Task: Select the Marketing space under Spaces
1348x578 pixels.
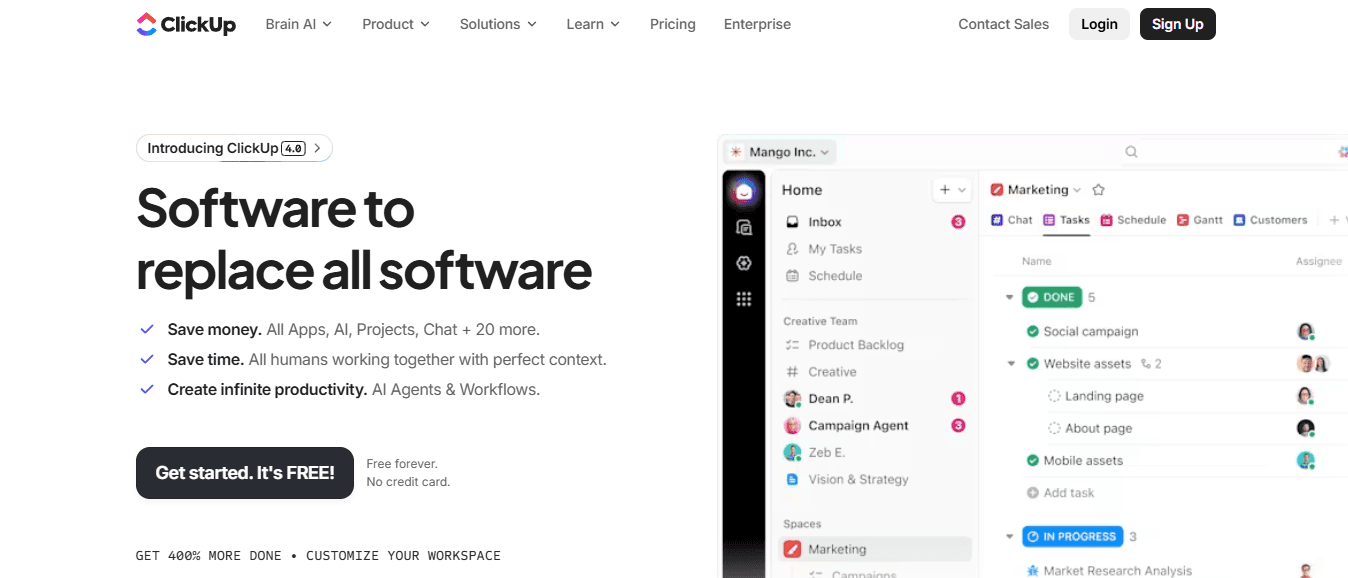Action: (x=874, y=549)
